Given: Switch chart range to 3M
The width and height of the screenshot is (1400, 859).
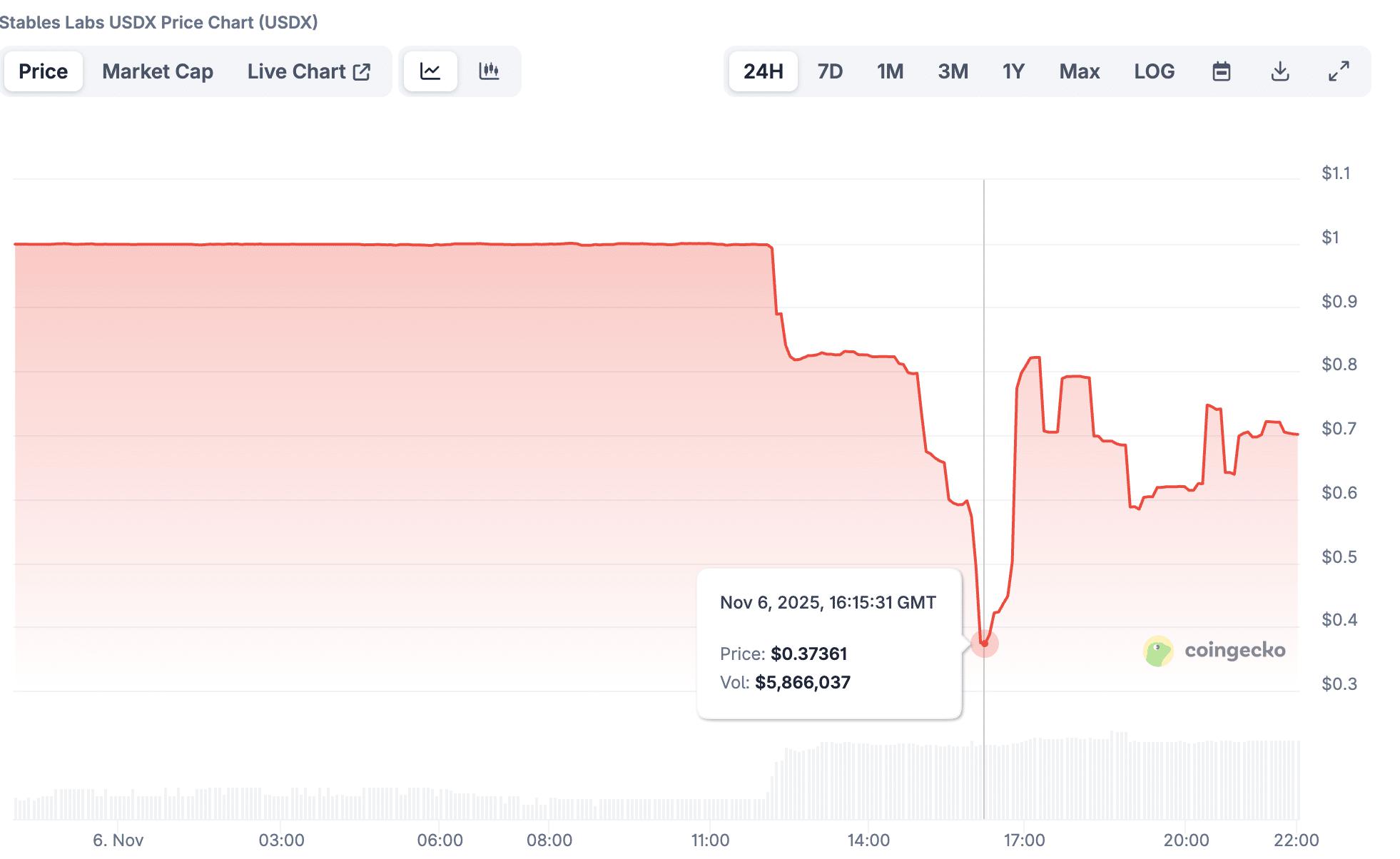Looking at the screenshot, I should click(953, 71).
